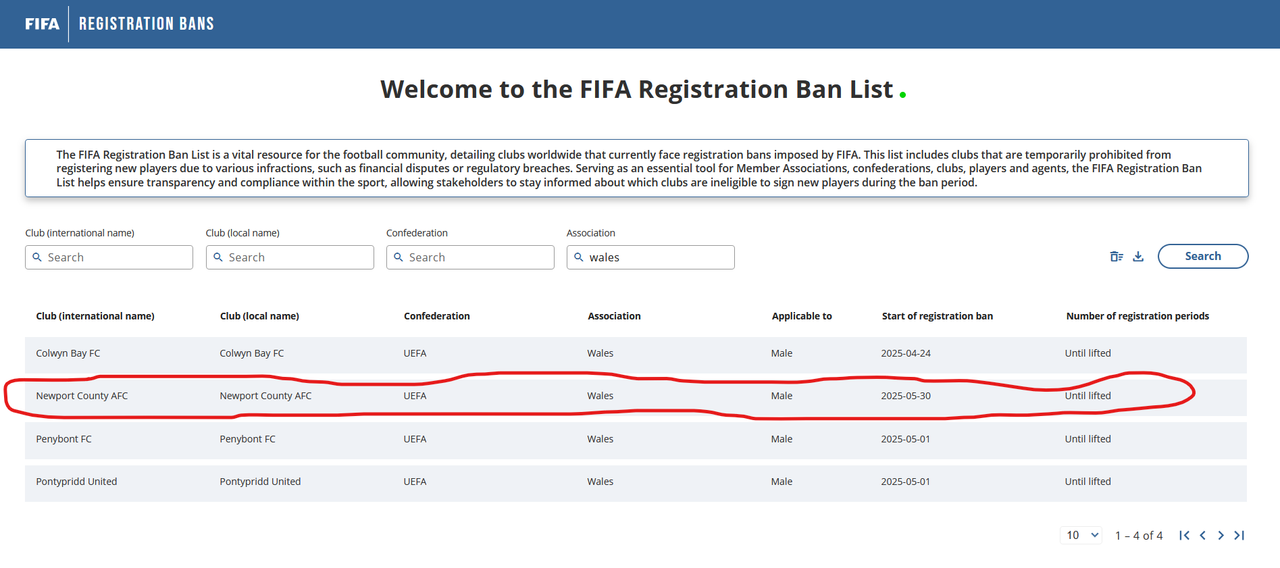
Task: Click Until lifted in Pontypridd United row
Action: click(1088, 482)
